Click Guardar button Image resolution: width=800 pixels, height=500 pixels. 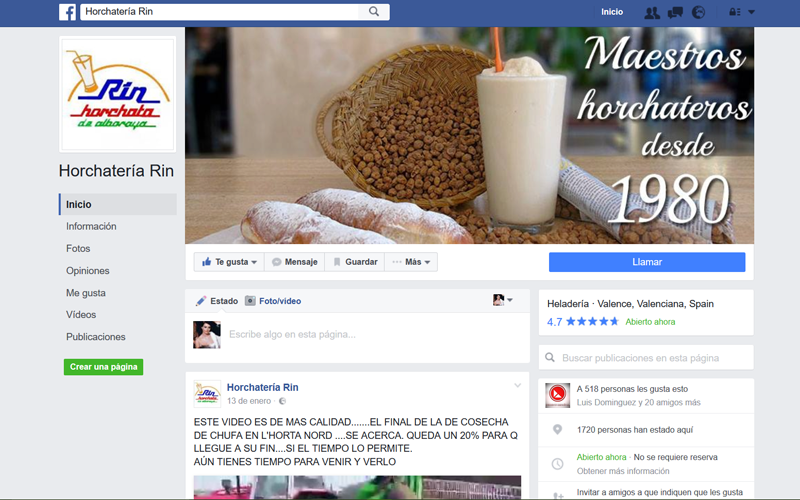355,262
